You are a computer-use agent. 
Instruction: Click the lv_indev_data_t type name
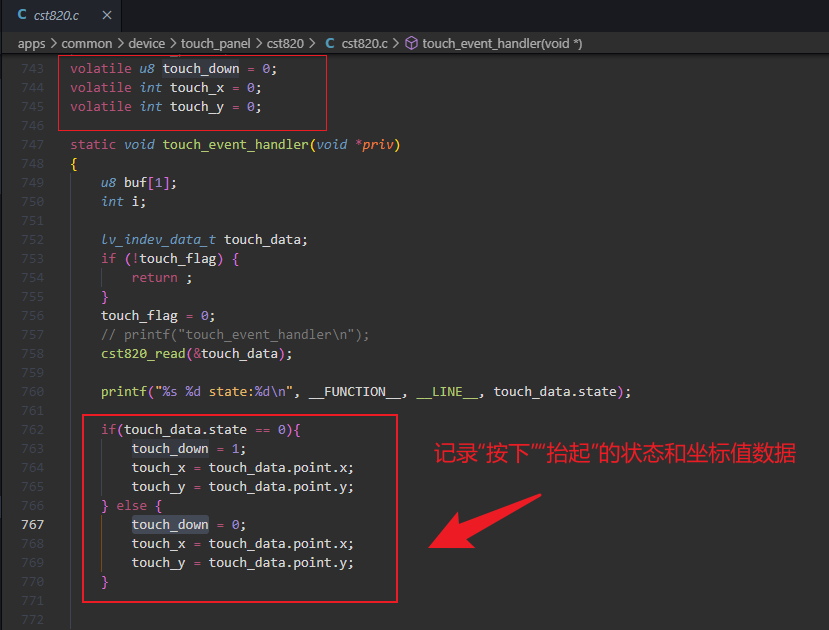[158, 239]
